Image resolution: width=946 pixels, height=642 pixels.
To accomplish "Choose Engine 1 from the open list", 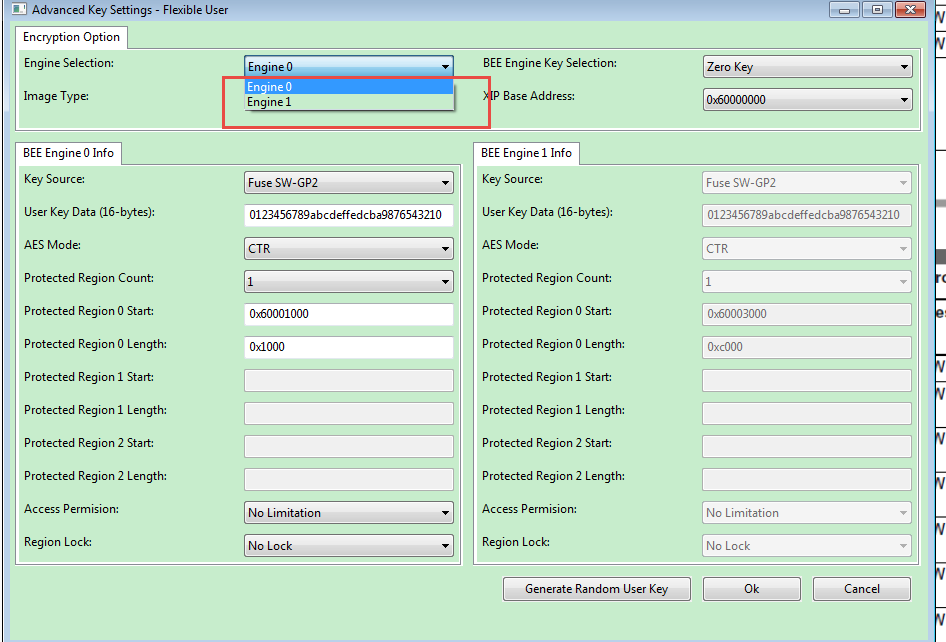I will 349,102.
